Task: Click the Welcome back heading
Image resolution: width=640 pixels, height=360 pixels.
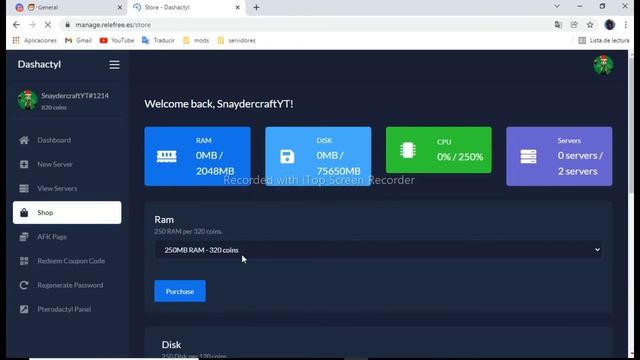Action: [219, 104]
